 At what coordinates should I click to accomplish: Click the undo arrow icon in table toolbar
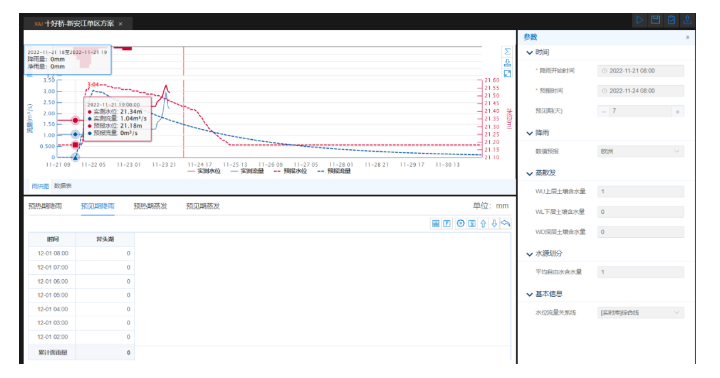506,223
